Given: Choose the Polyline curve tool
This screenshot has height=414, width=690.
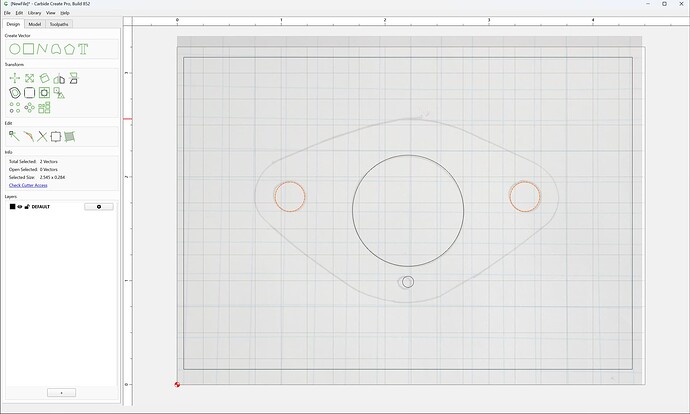Looking at the screenshot, I should coord(42,49).
